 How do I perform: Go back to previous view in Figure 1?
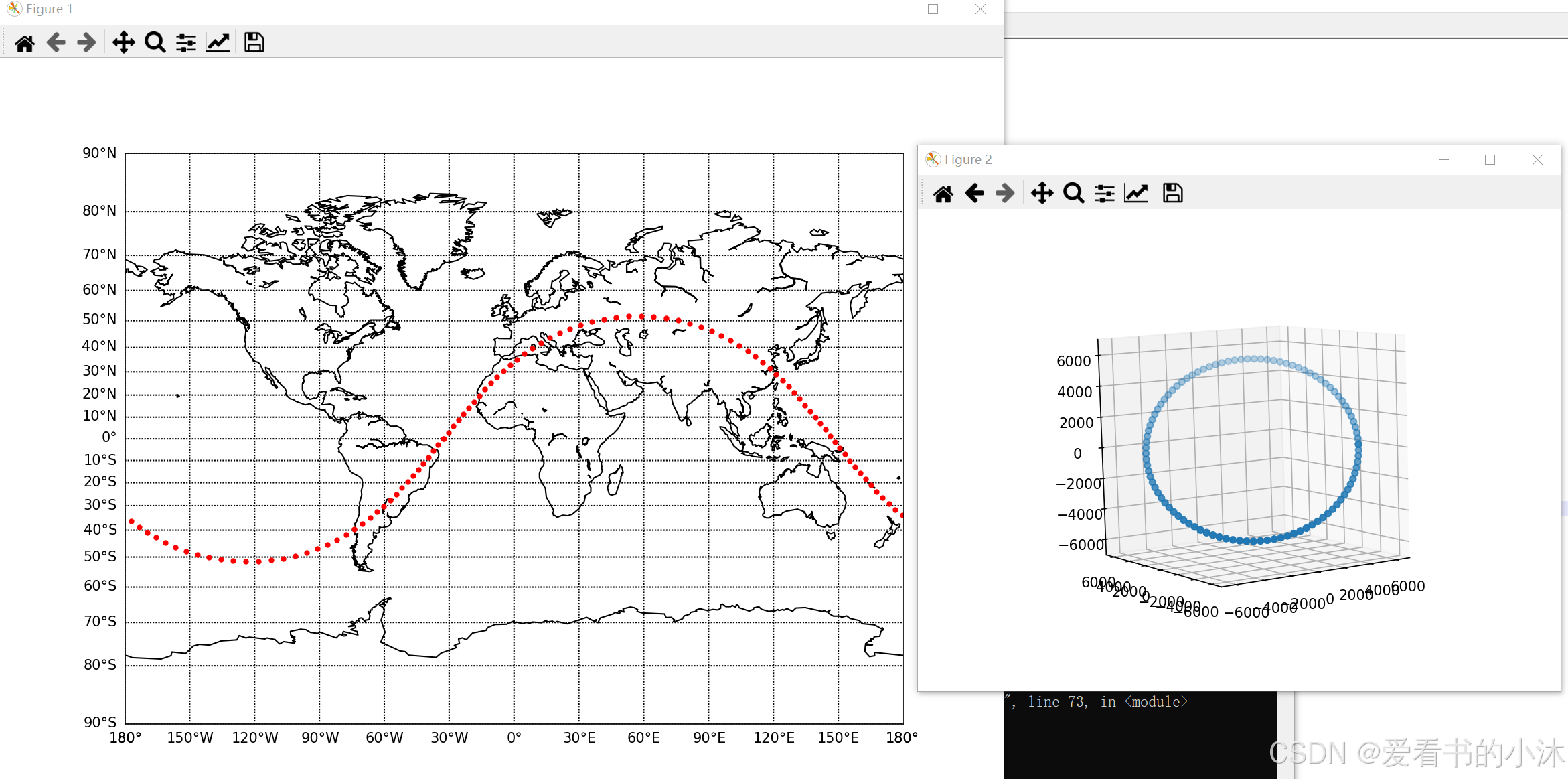tap(56, 42)
